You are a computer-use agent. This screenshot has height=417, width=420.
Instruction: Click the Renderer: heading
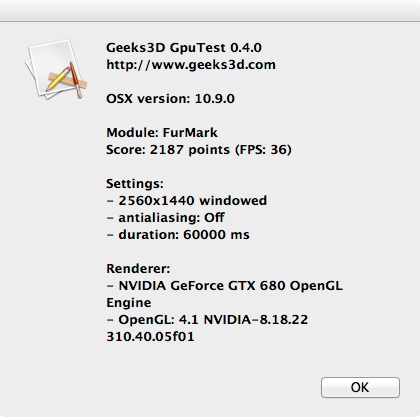[138, 269]
